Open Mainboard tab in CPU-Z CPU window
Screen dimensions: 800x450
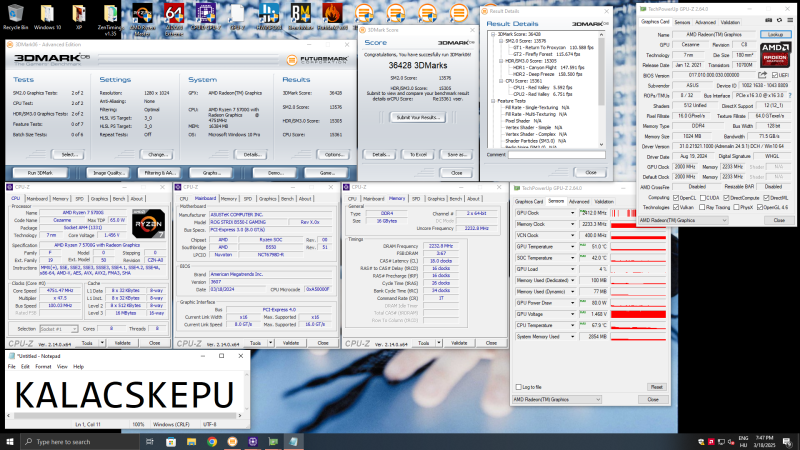point(37,198)
